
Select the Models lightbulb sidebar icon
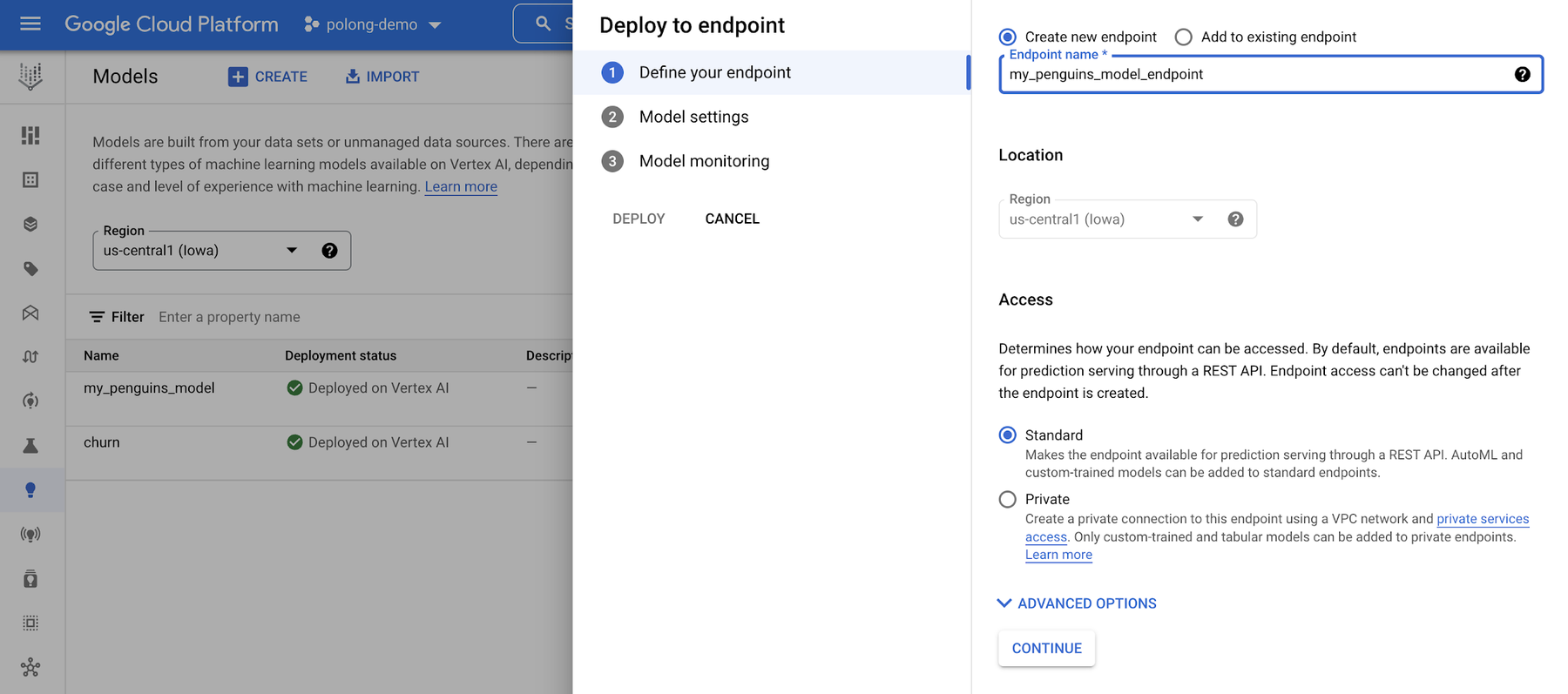30,490
